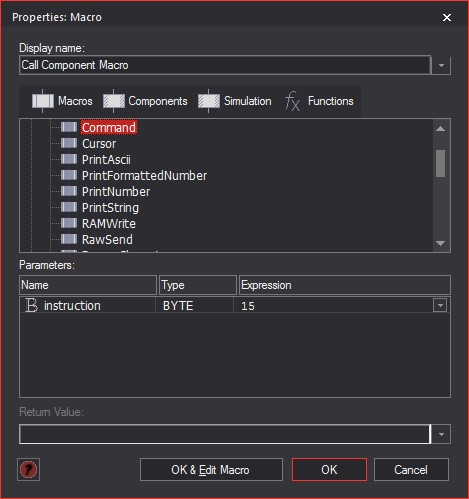
Task: Open the Return Value dropdown arrow
Action: point(441,434)
